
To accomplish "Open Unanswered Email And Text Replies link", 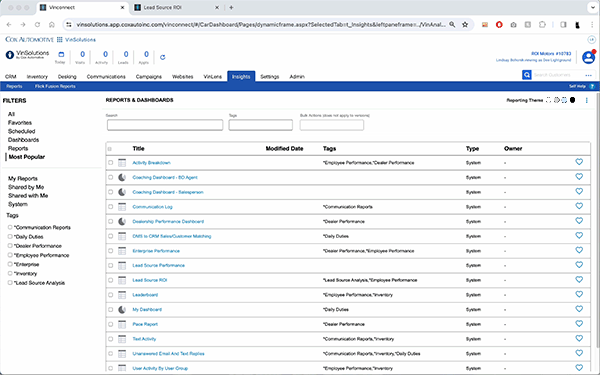I will [168, 354].
